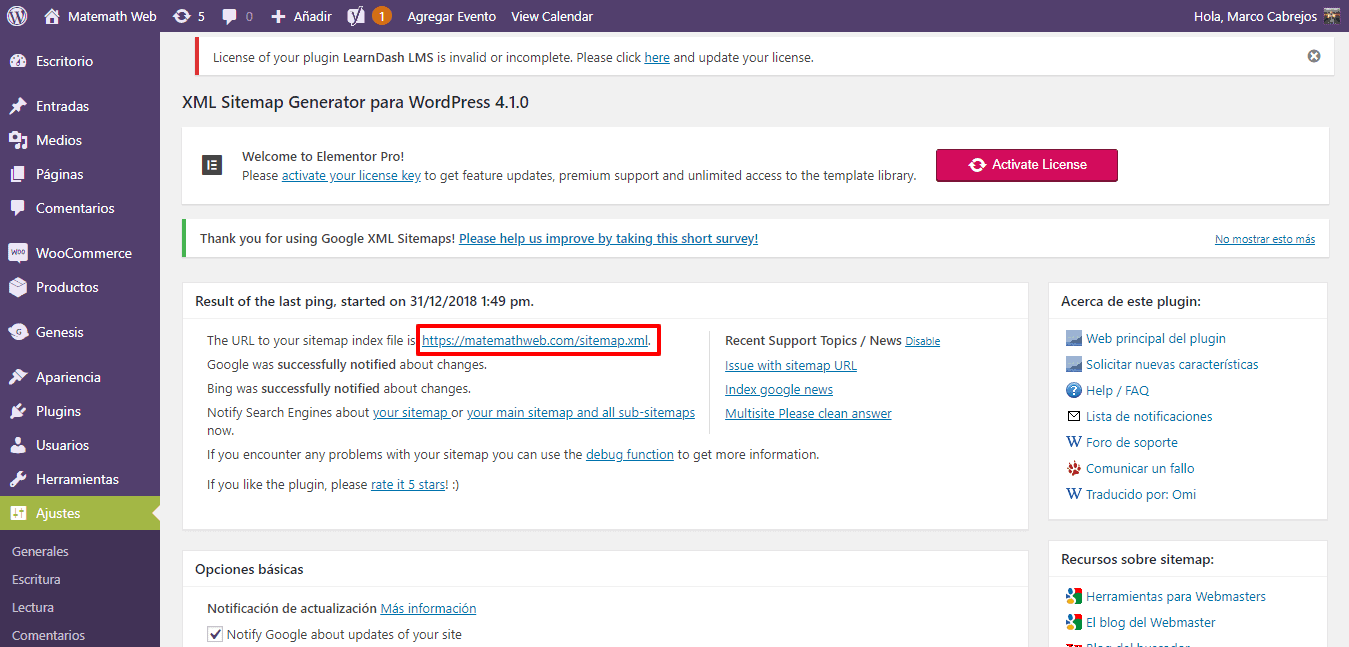Image resolution: width=1349 pixels, height=647 pixels.
Task: Click the Medios media icon
Action: click(x=18, y=140)
